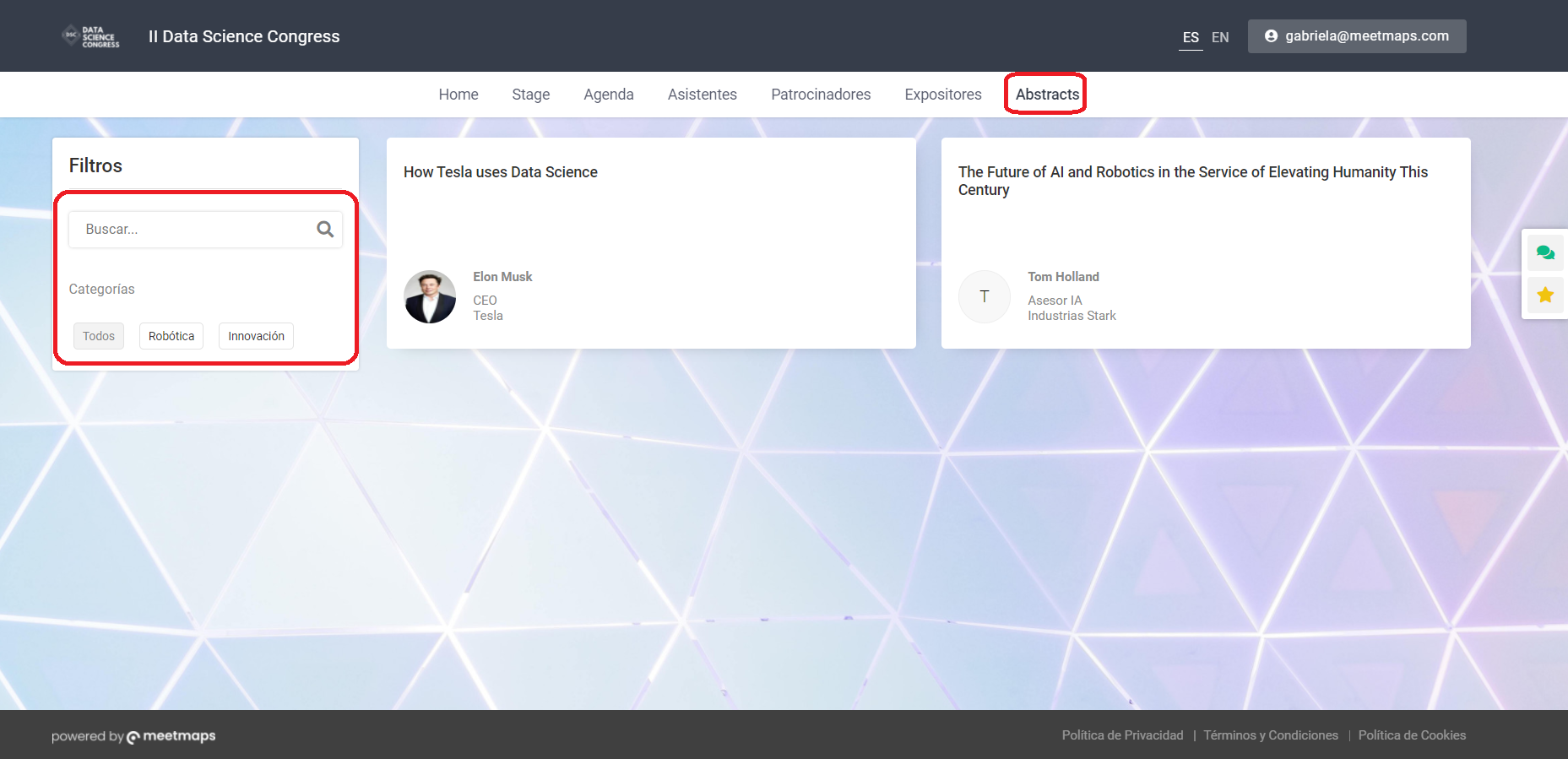The image size is (1568, 759).
Task: Filter abstracts by Innovación category
Action: [x=256, y=336]
